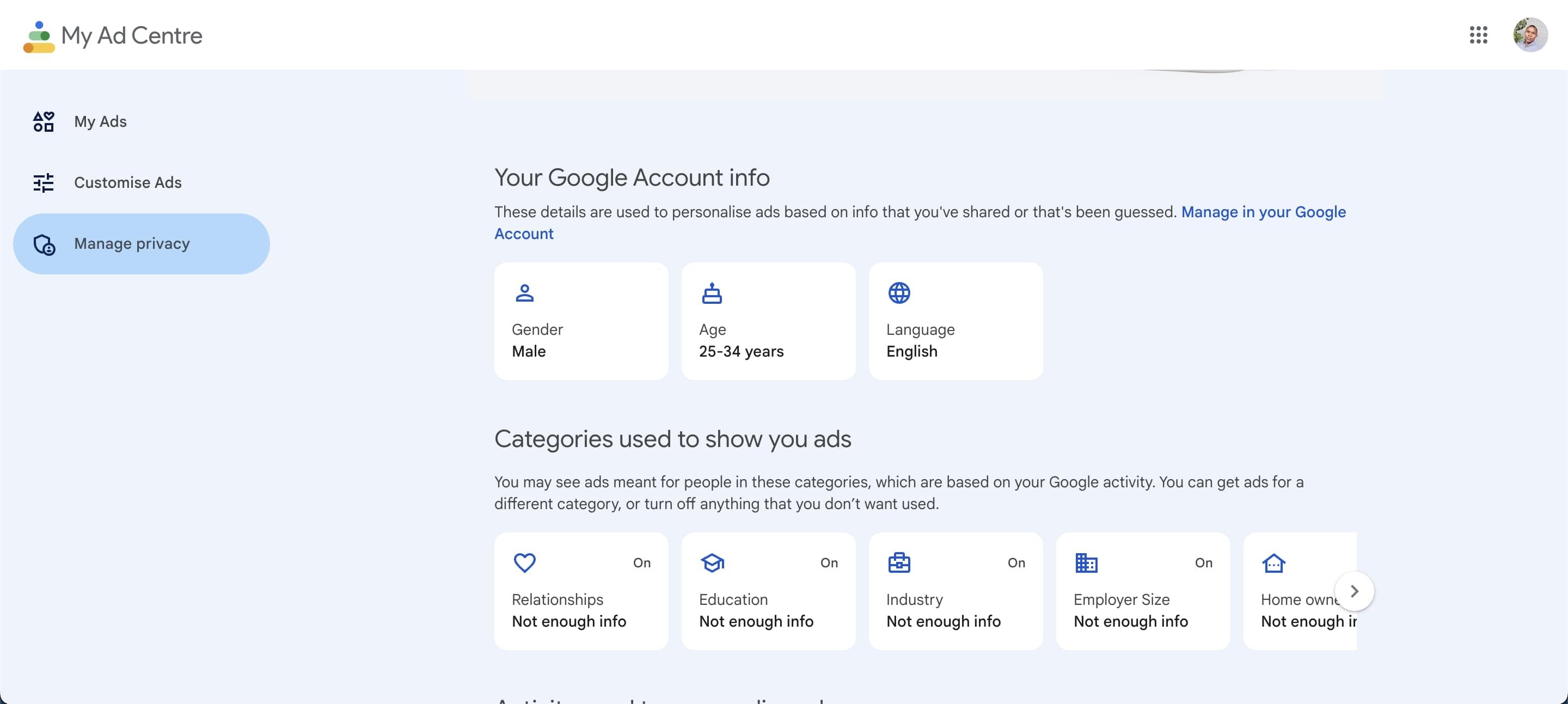Toggle the Employer Size On status
This screenshot has height=704, width=1568.
1203,563
